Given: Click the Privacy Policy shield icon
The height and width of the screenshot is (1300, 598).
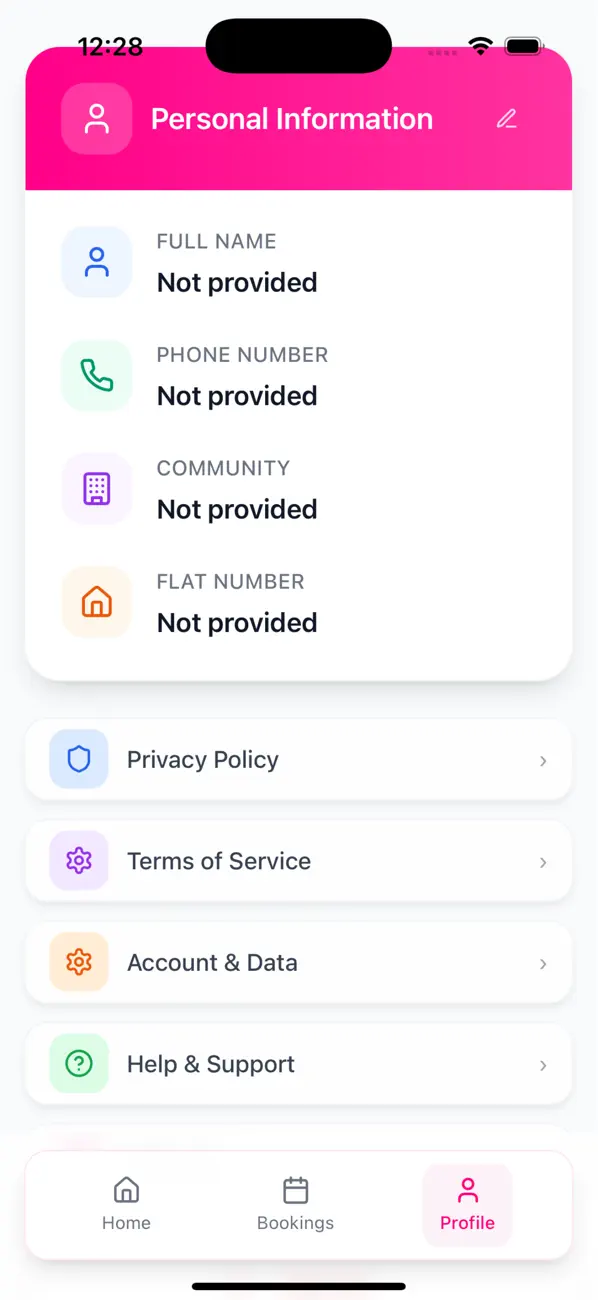Looking at the screenshot, I should tap(77, 760).
